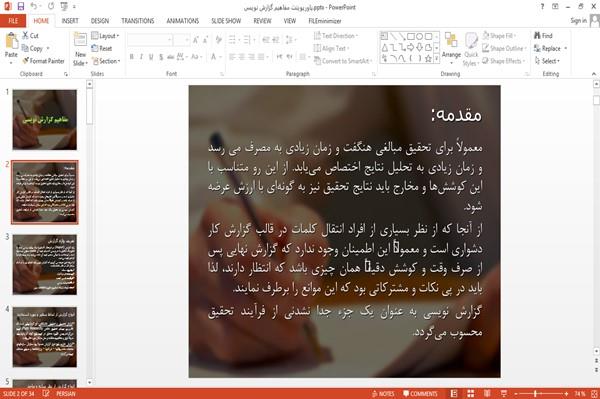Click the Cut scissors command
Image resolution: width=600 pixels, height=399 pixels.
[30, 36]
